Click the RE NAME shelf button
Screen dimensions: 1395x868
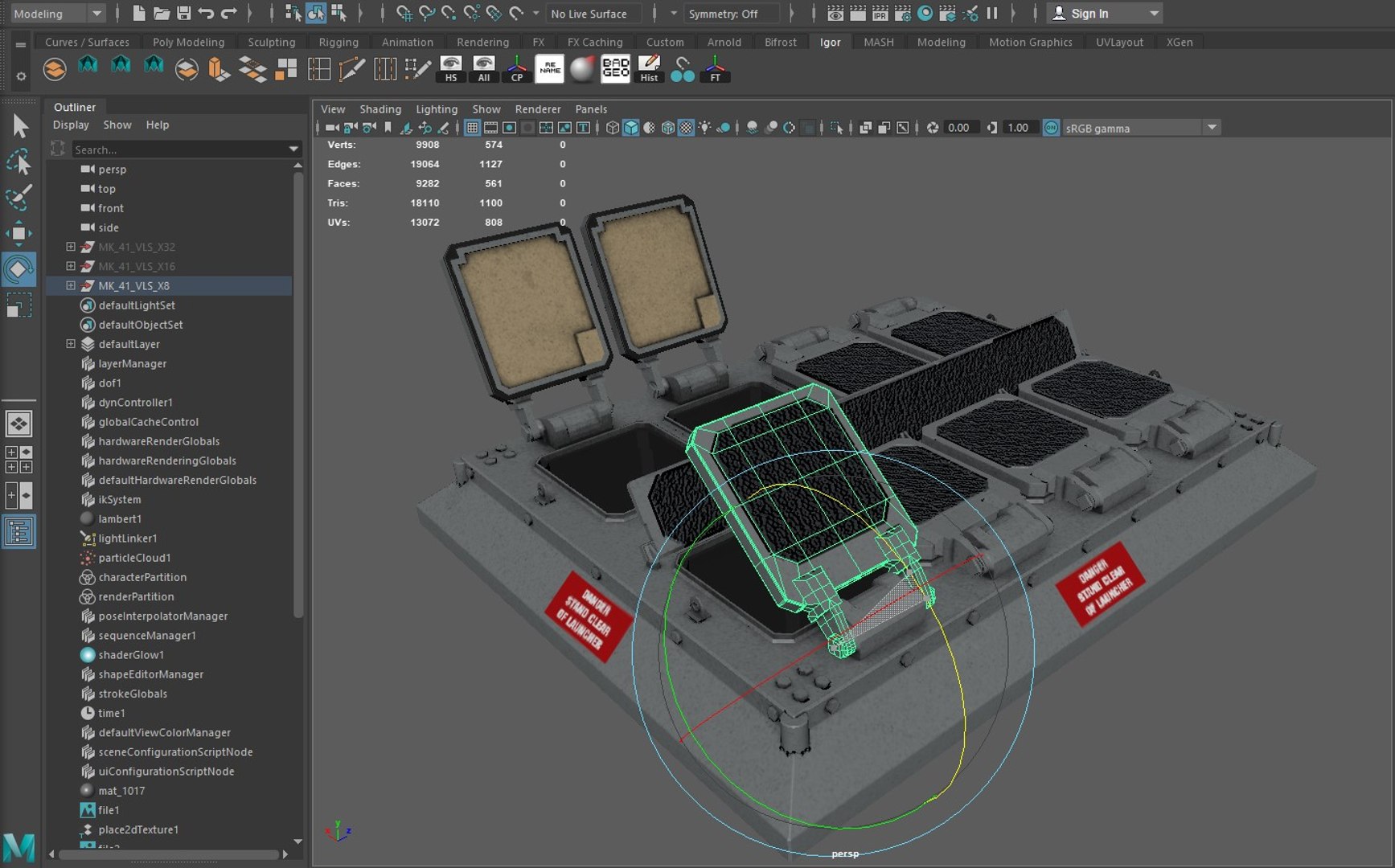[x=550, y=69]
